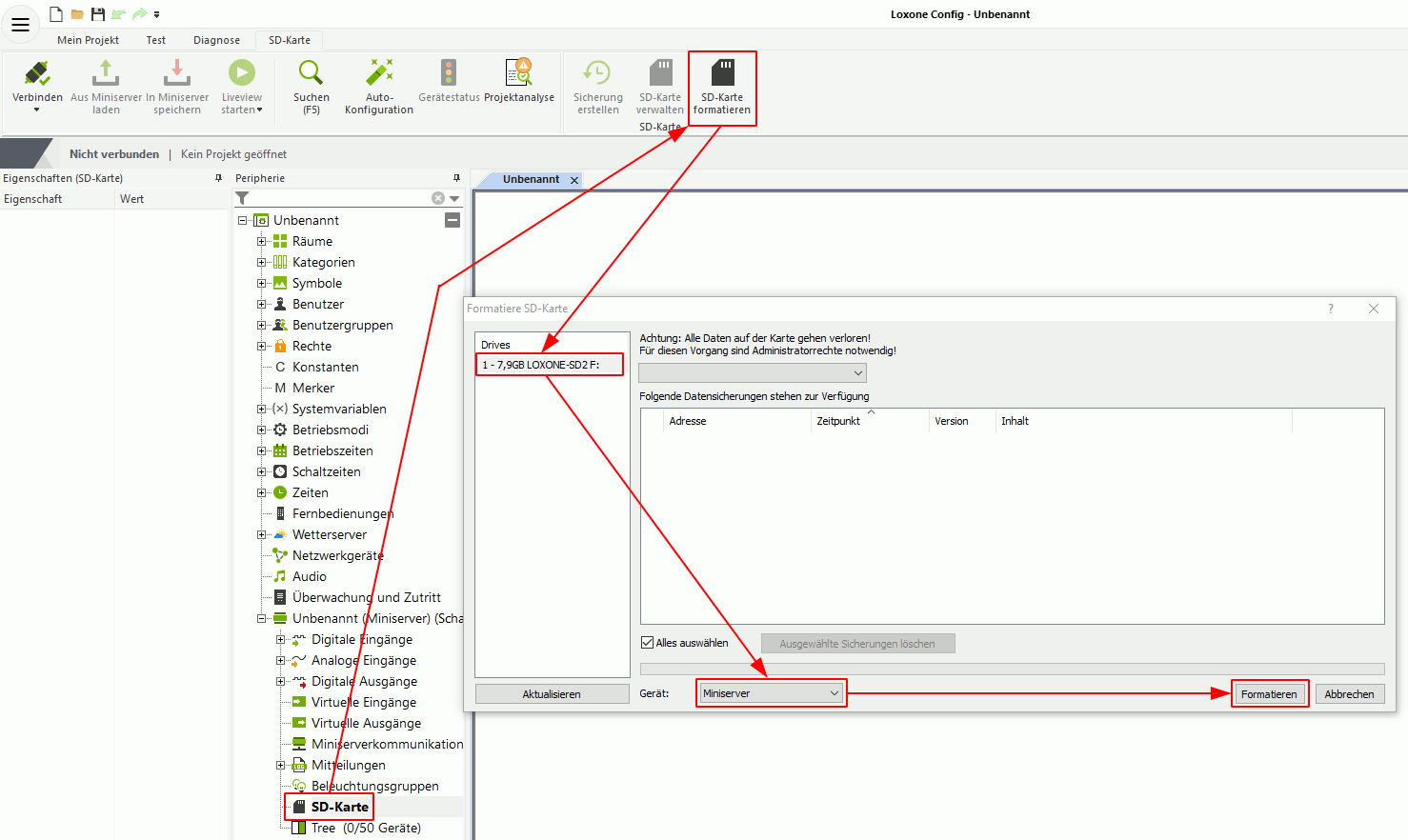Image resolution: width=1408 pixels, height=840 pixels.
Task: Toggle Alles auswählen checkbox
Action: (x=647, y=643)
